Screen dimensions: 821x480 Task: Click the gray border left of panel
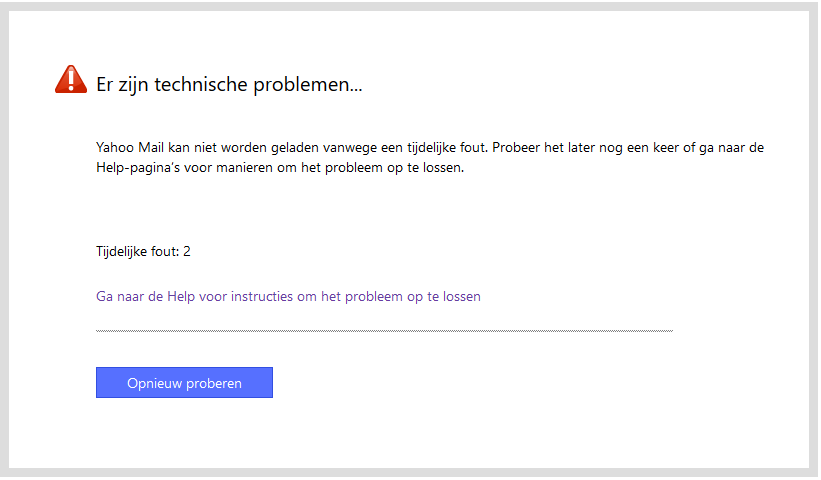coord(5,240)
